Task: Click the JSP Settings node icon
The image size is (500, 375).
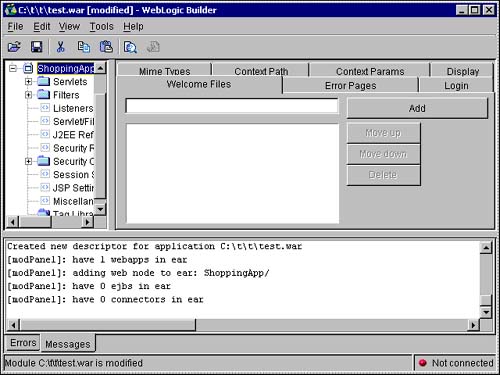Action: pos(45,187)
